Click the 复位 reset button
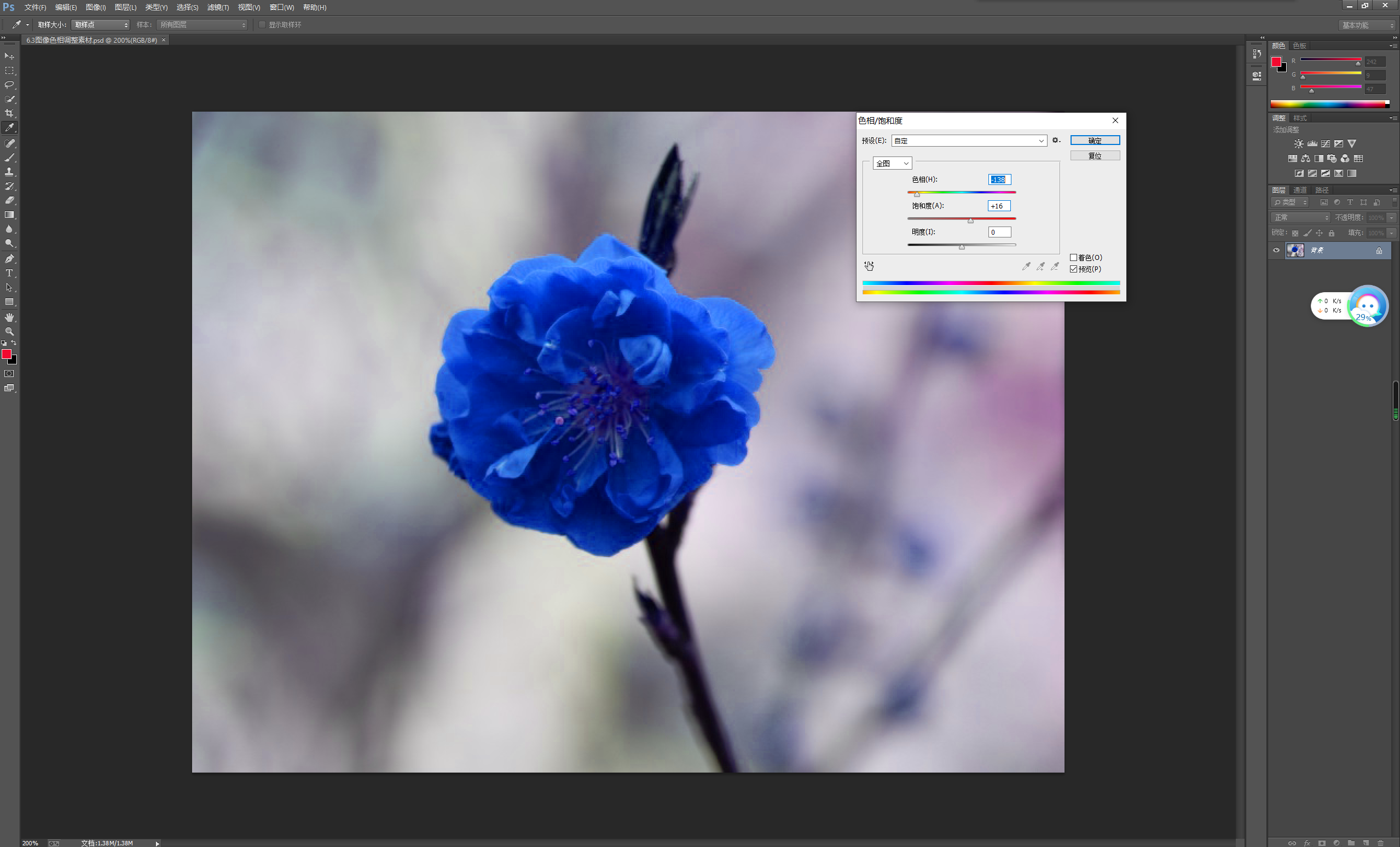 pos(1095,155)
